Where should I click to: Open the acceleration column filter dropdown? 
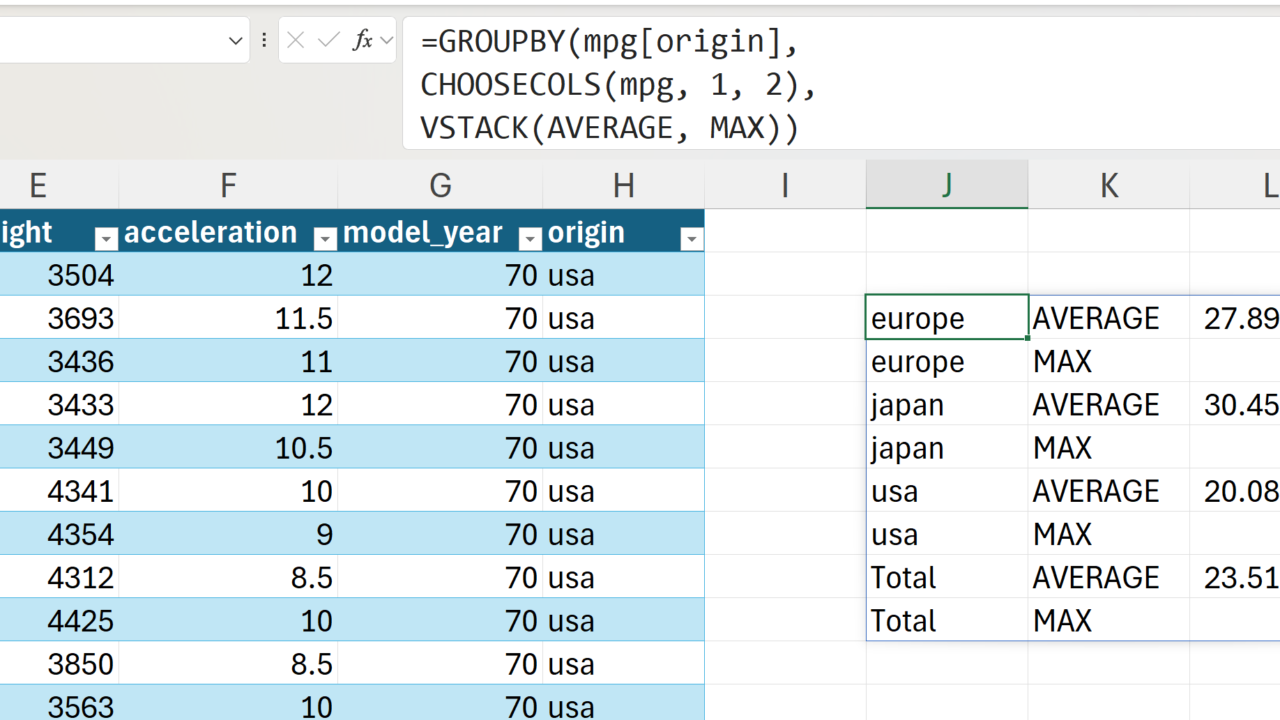click(x=324, y=238)
